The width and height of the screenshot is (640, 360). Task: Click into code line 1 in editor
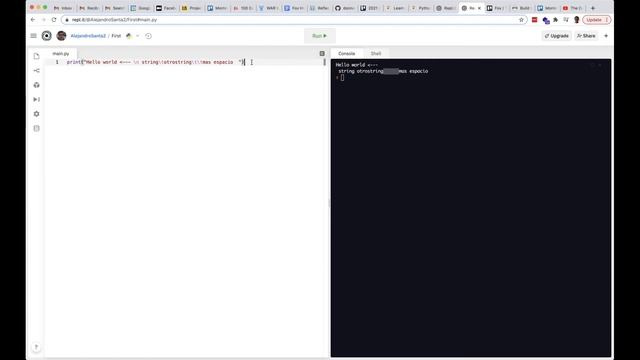(x=156, y=62)
